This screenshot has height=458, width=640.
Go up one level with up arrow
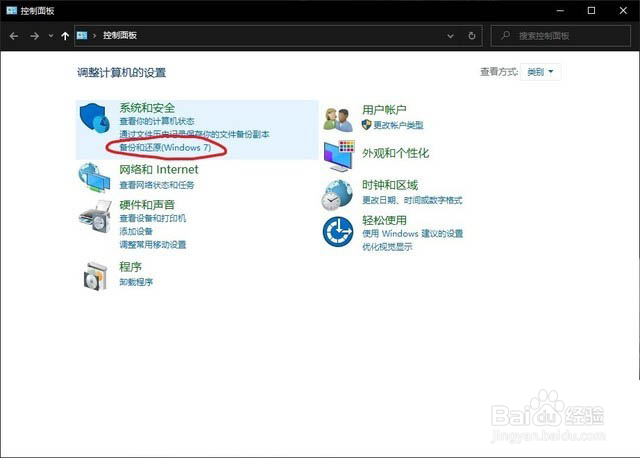pyautogui.click(x=65, y=36)
